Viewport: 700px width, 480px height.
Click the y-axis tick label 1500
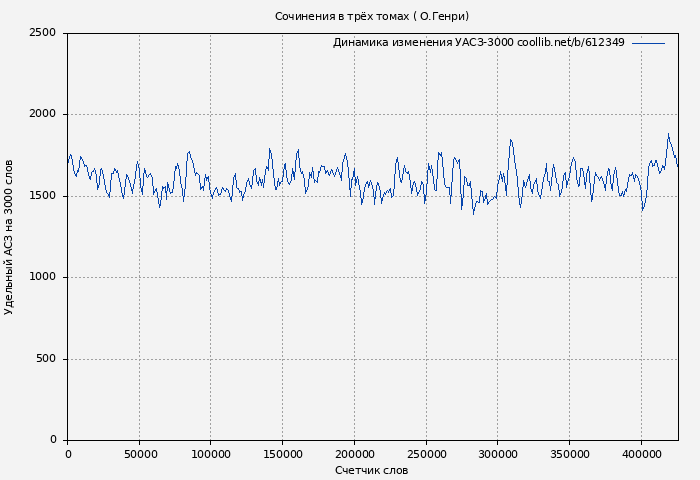coord(42,196)
